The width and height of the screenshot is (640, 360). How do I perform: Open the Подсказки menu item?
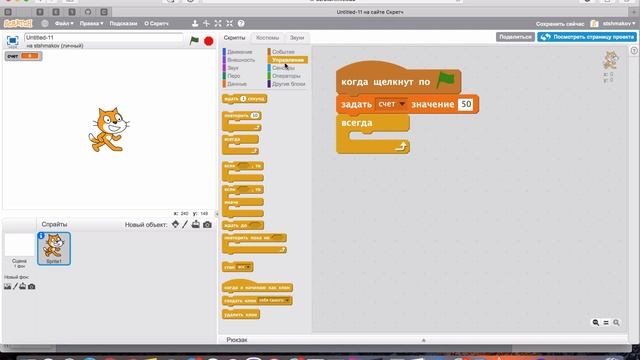tap(123, 23)
